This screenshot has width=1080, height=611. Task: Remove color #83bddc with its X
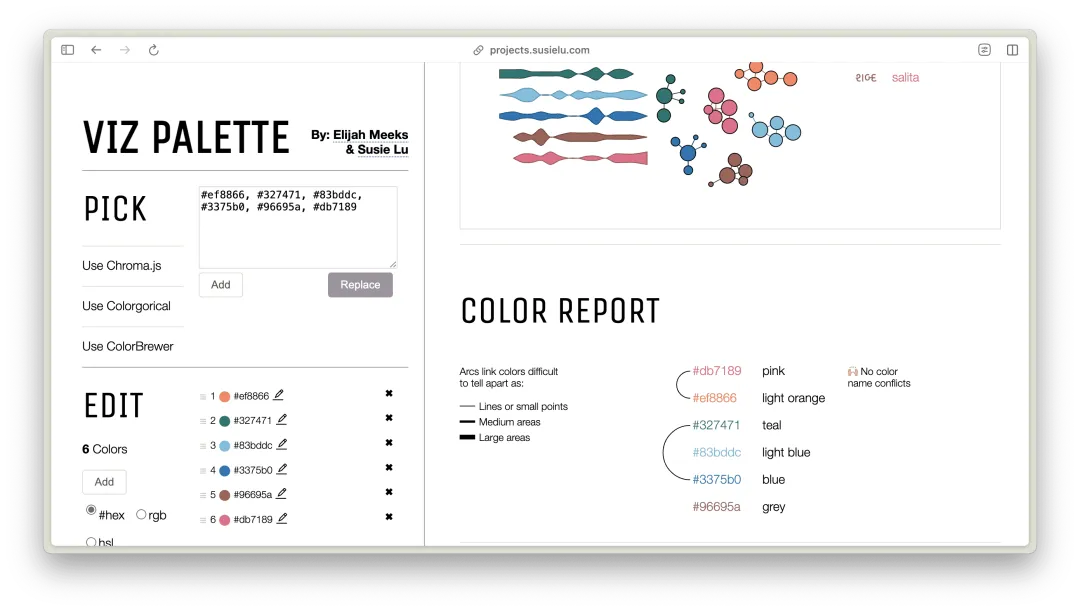[x=389, y=443]
